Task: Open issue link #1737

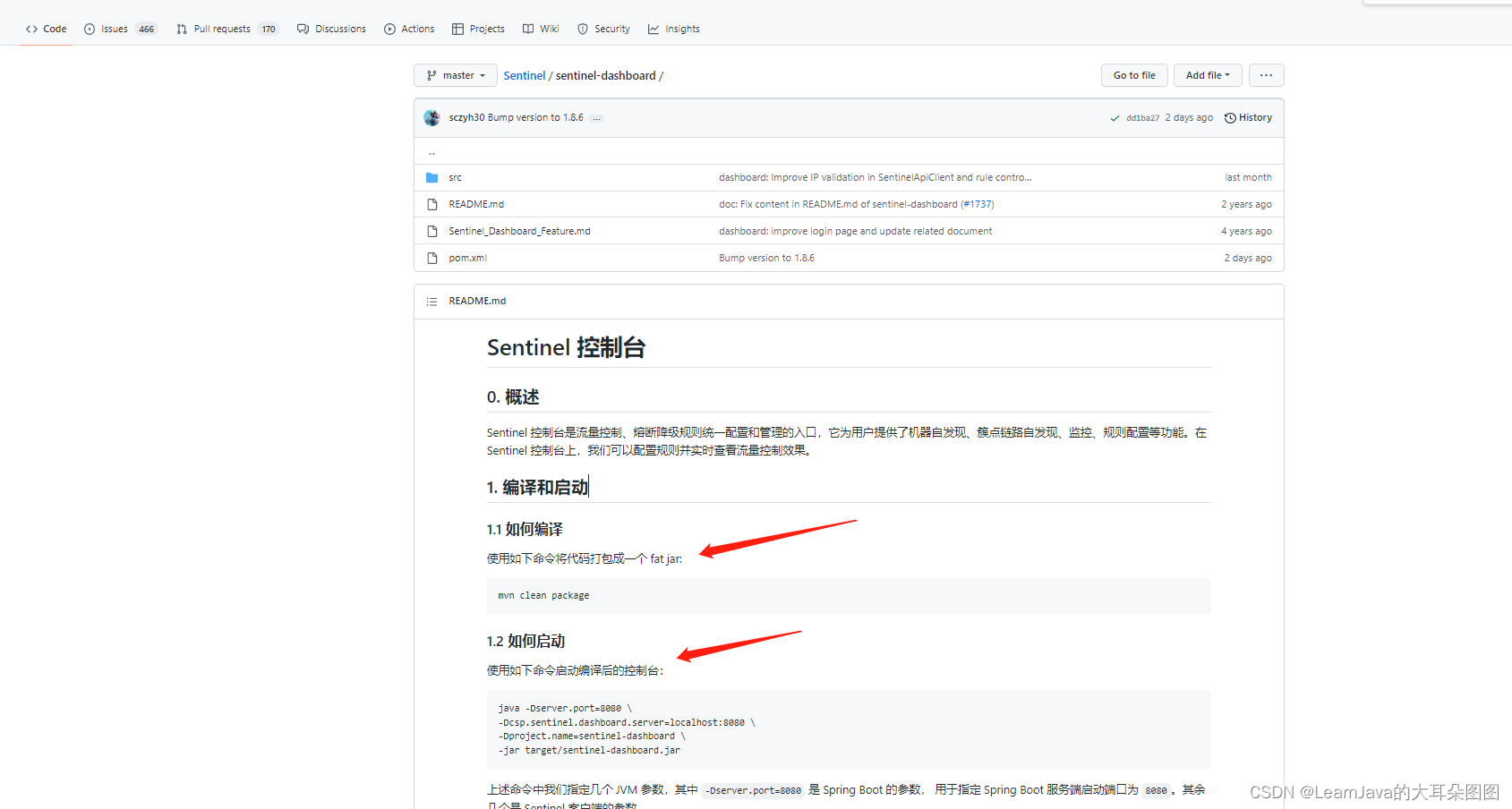Action: 978,204
